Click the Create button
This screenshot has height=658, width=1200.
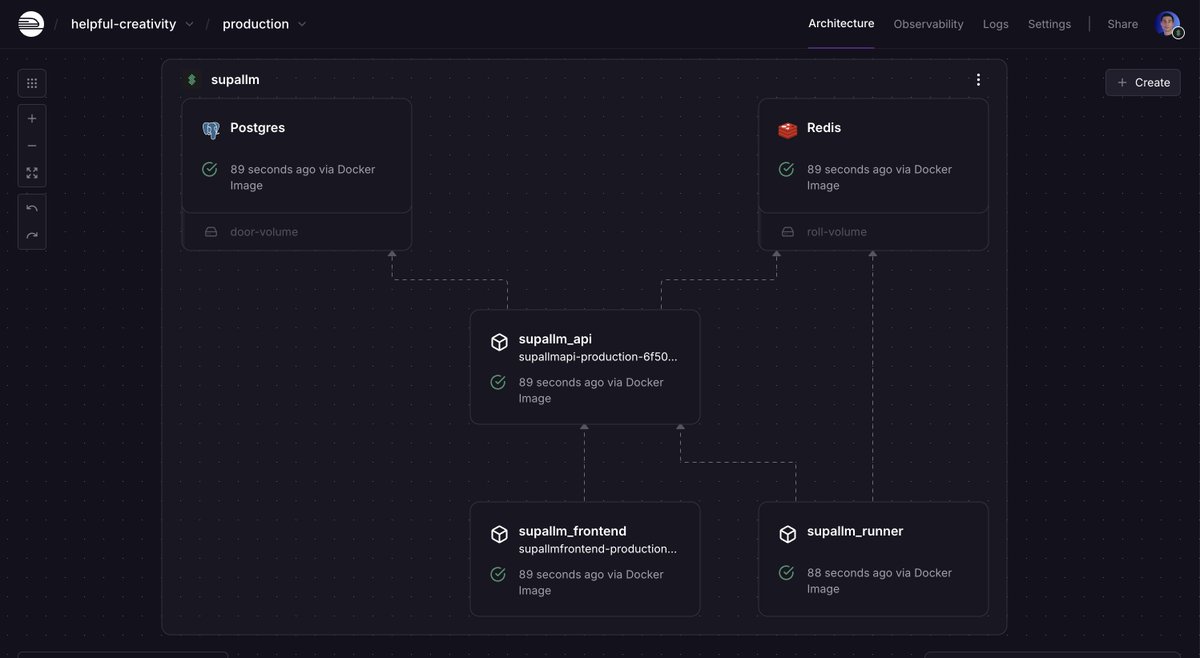point(1143,82)
